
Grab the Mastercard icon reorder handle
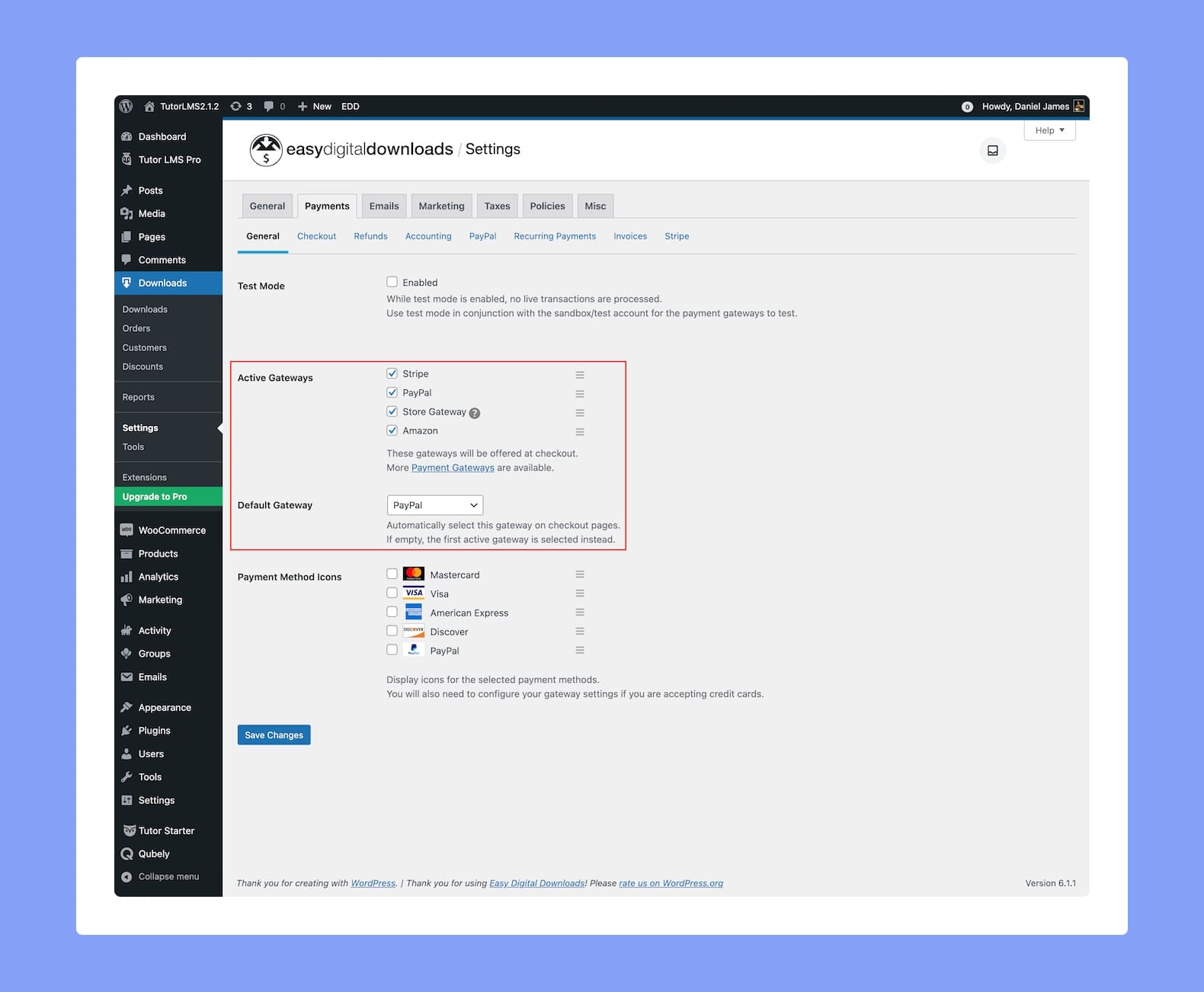tap(580, 574)
